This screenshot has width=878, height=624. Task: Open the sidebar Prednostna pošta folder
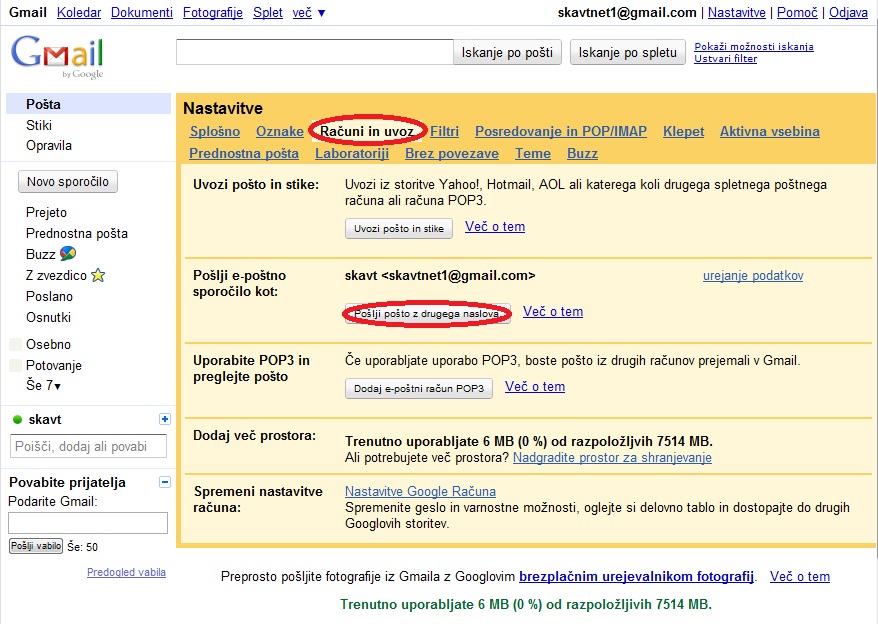(77, 233)
